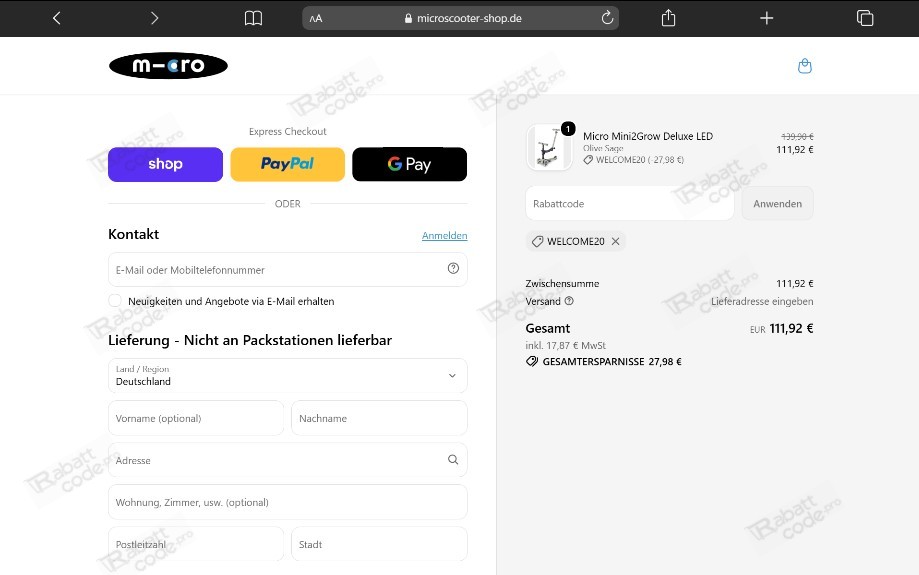Remove the WELCOME20 code with the X
This screenshot has width=919, height=575.
point(615,241)
